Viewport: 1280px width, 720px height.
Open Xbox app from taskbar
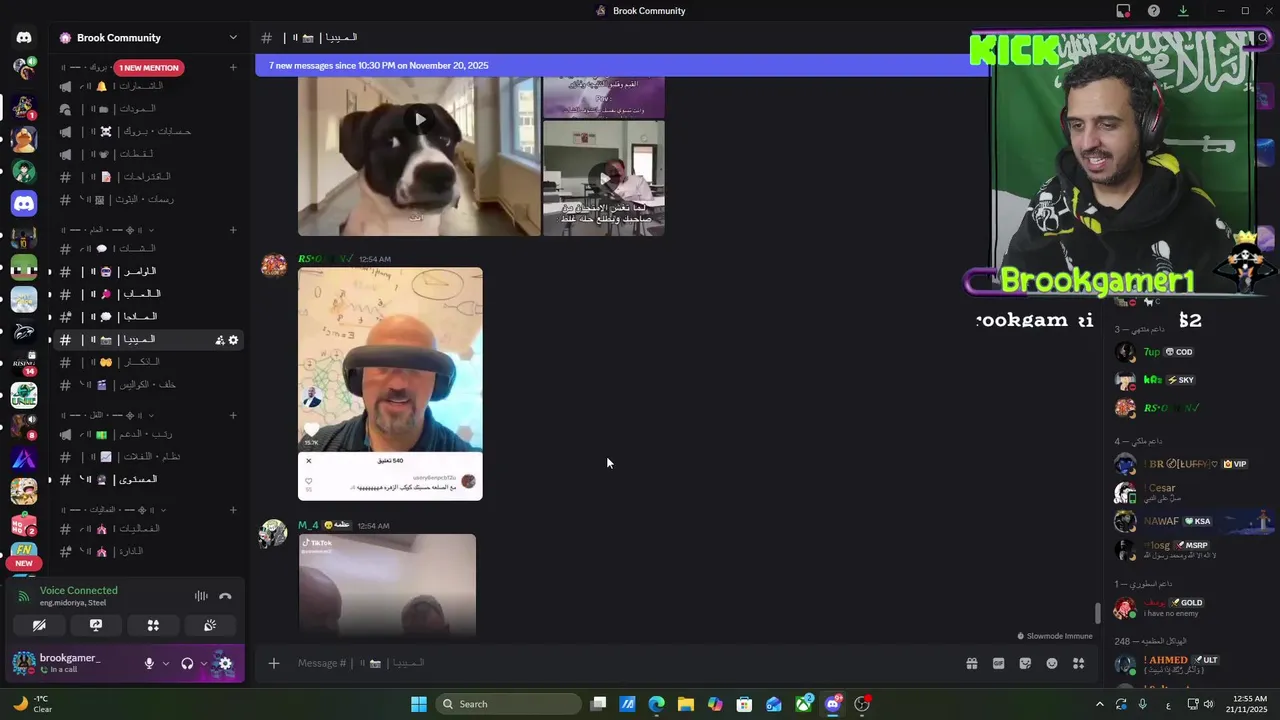pos(803,704)
